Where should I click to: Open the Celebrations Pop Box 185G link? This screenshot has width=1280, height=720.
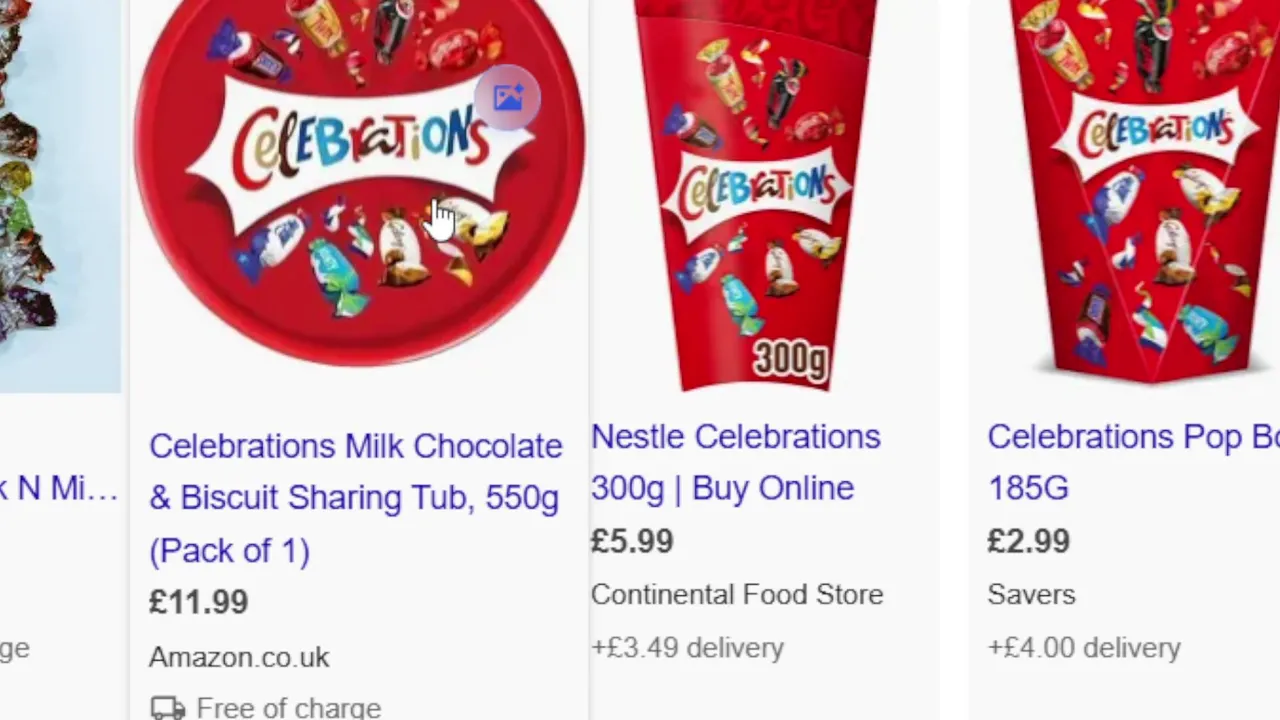pos(1130,462)
